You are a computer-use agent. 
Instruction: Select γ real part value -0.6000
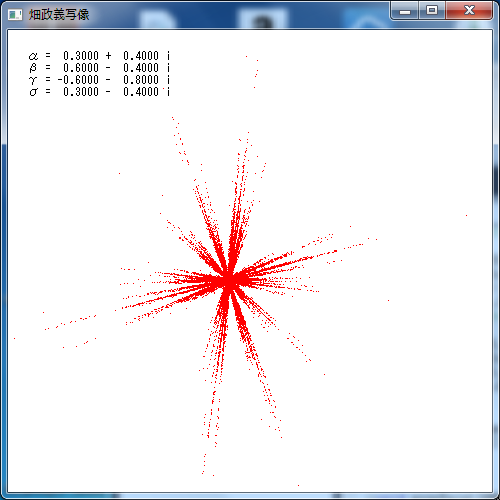pyautogui.click(x=78, y=80)
